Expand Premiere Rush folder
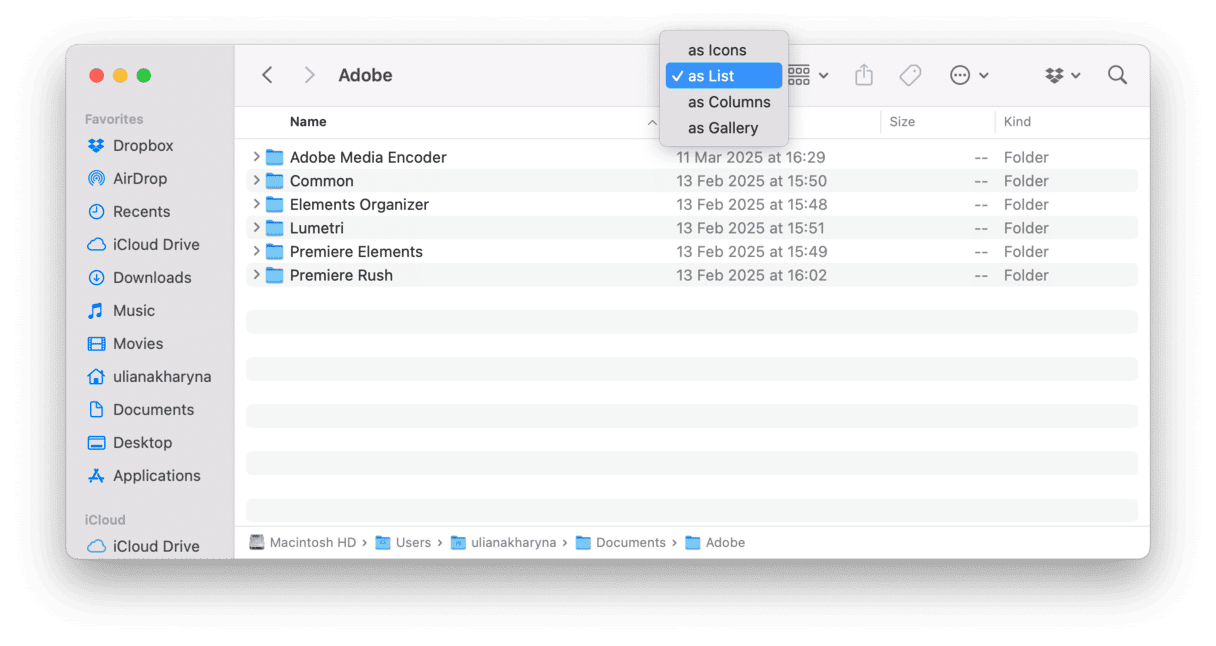The image size is (1216, 646). pos(256,275)
